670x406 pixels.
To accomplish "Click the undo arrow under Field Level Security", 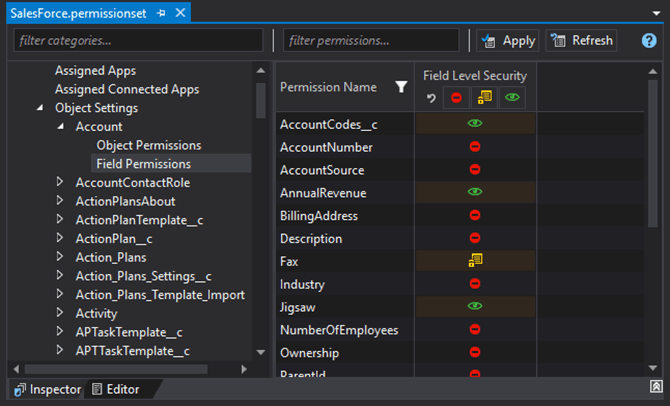I will point(431,98).
